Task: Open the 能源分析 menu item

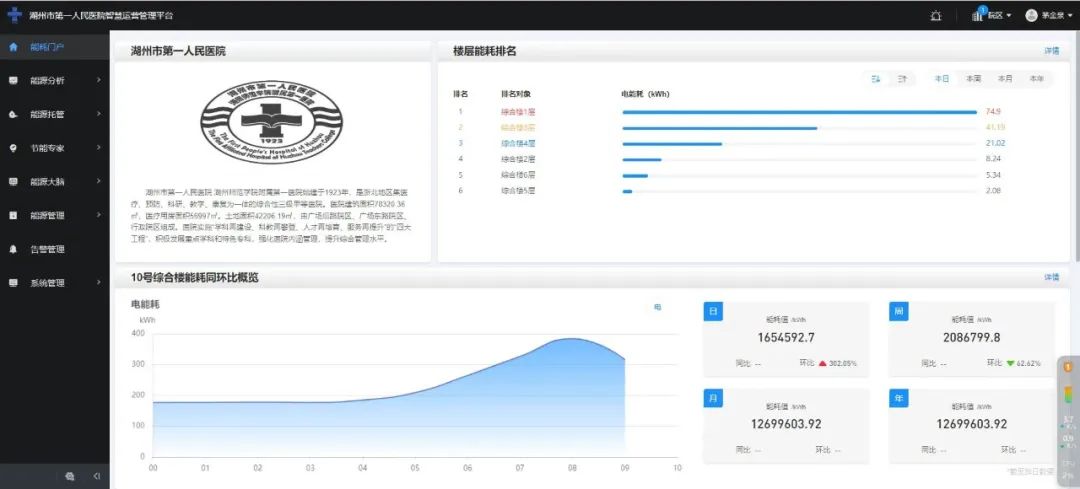Action: click(54, 81)
